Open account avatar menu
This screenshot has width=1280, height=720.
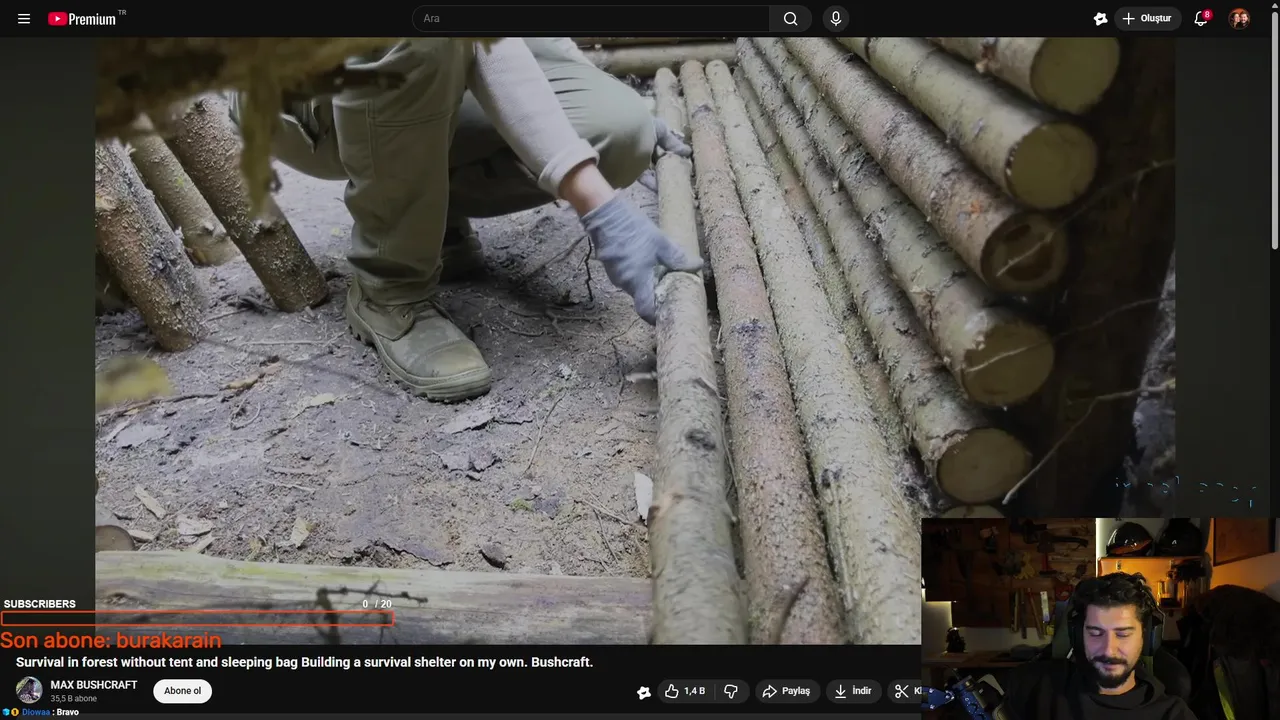tap(1239, 19)
